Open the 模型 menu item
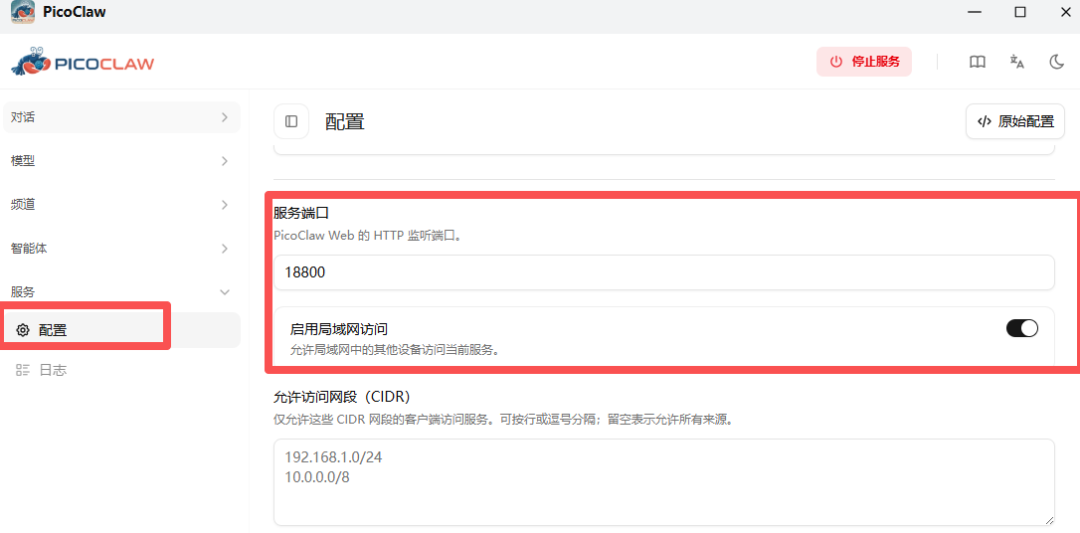Viewport: 1080px width, 533px height. coord(122,161)
